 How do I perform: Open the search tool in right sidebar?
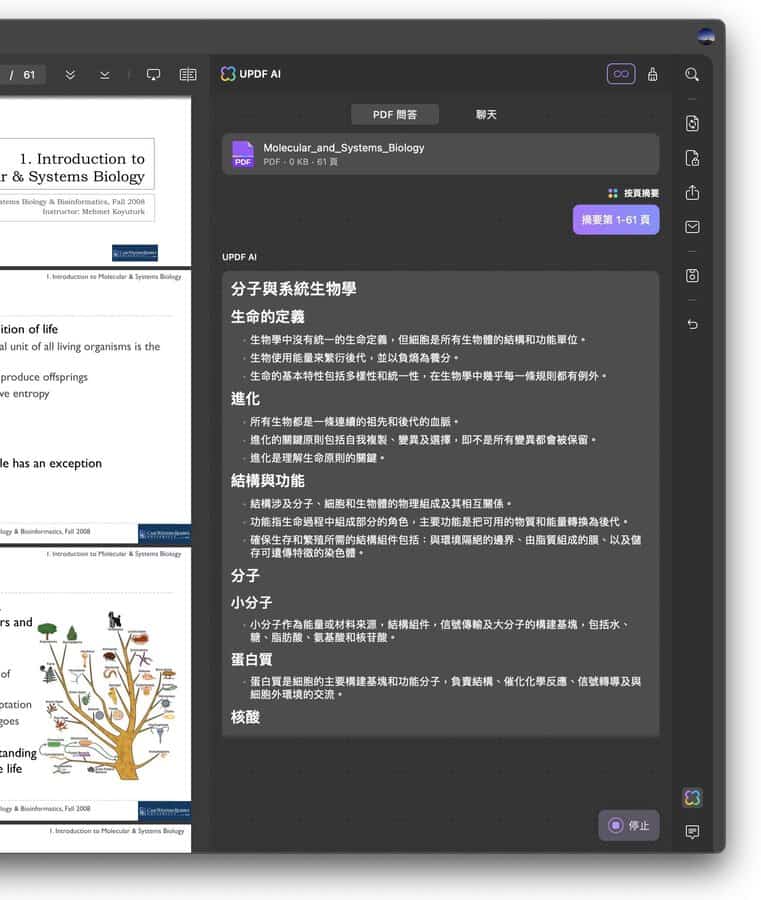point(692,75)
